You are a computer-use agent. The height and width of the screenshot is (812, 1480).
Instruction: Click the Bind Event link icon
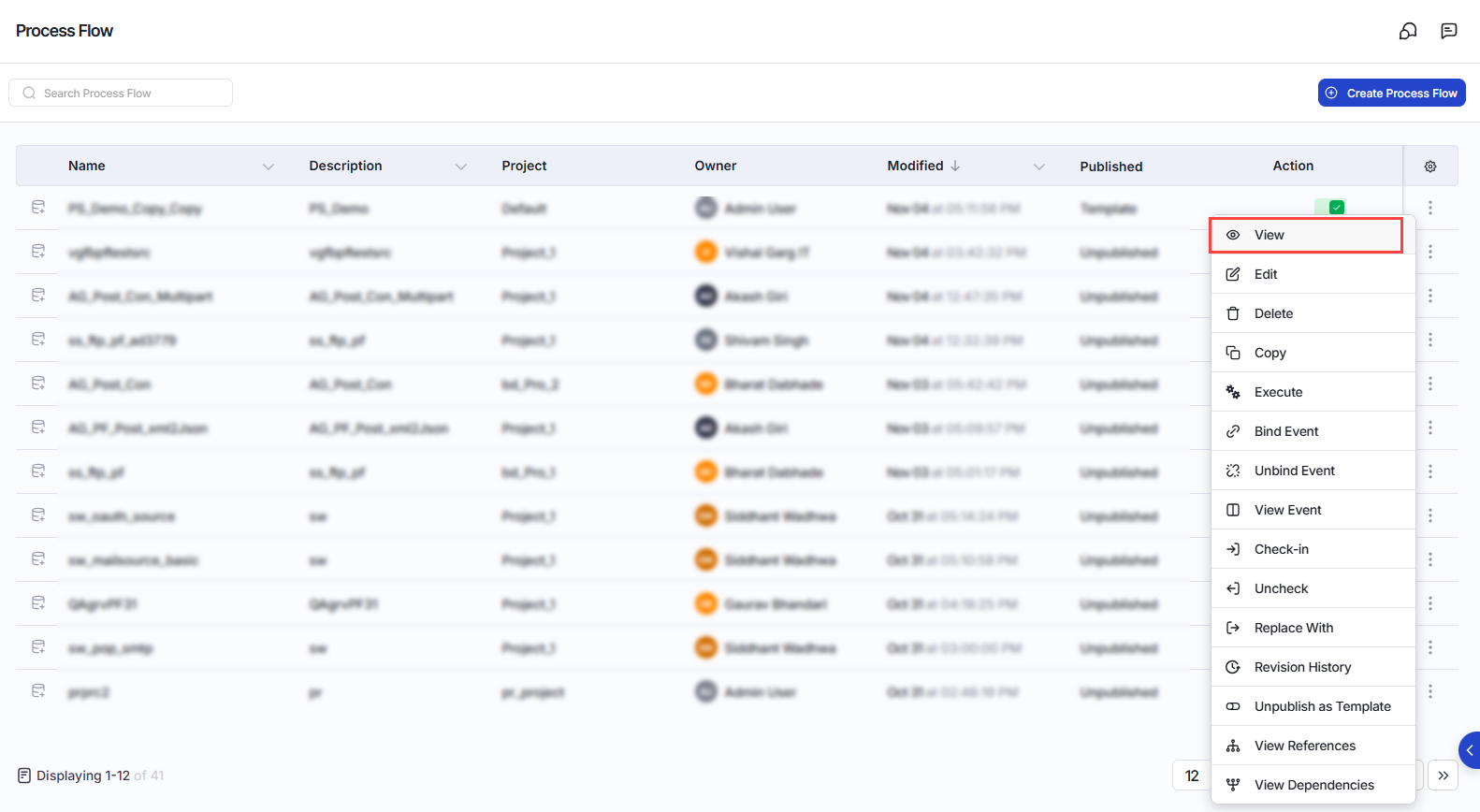[1233, 431]
